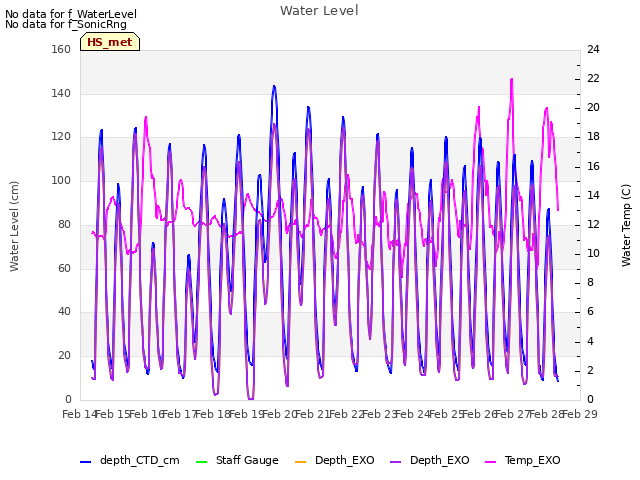640x480 pixels.
Task: Click the 100 left axis tick label
Action: point(61,180)
